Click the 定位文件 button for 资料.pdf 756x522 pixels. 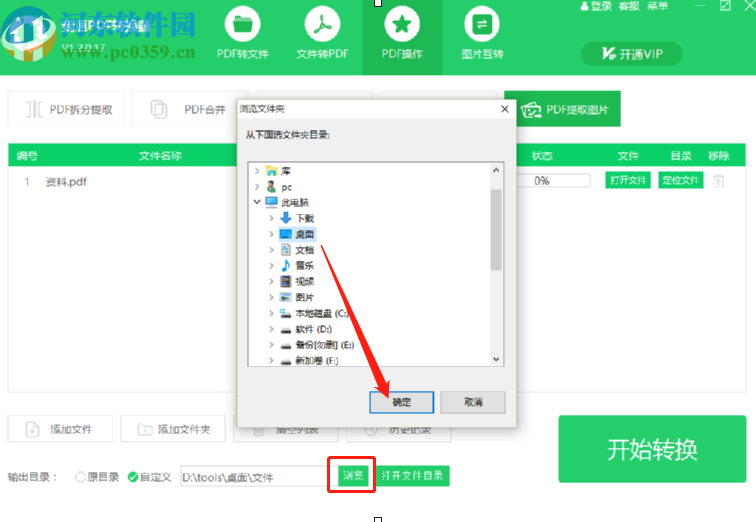pyautogui.click(x=681, y=180)
